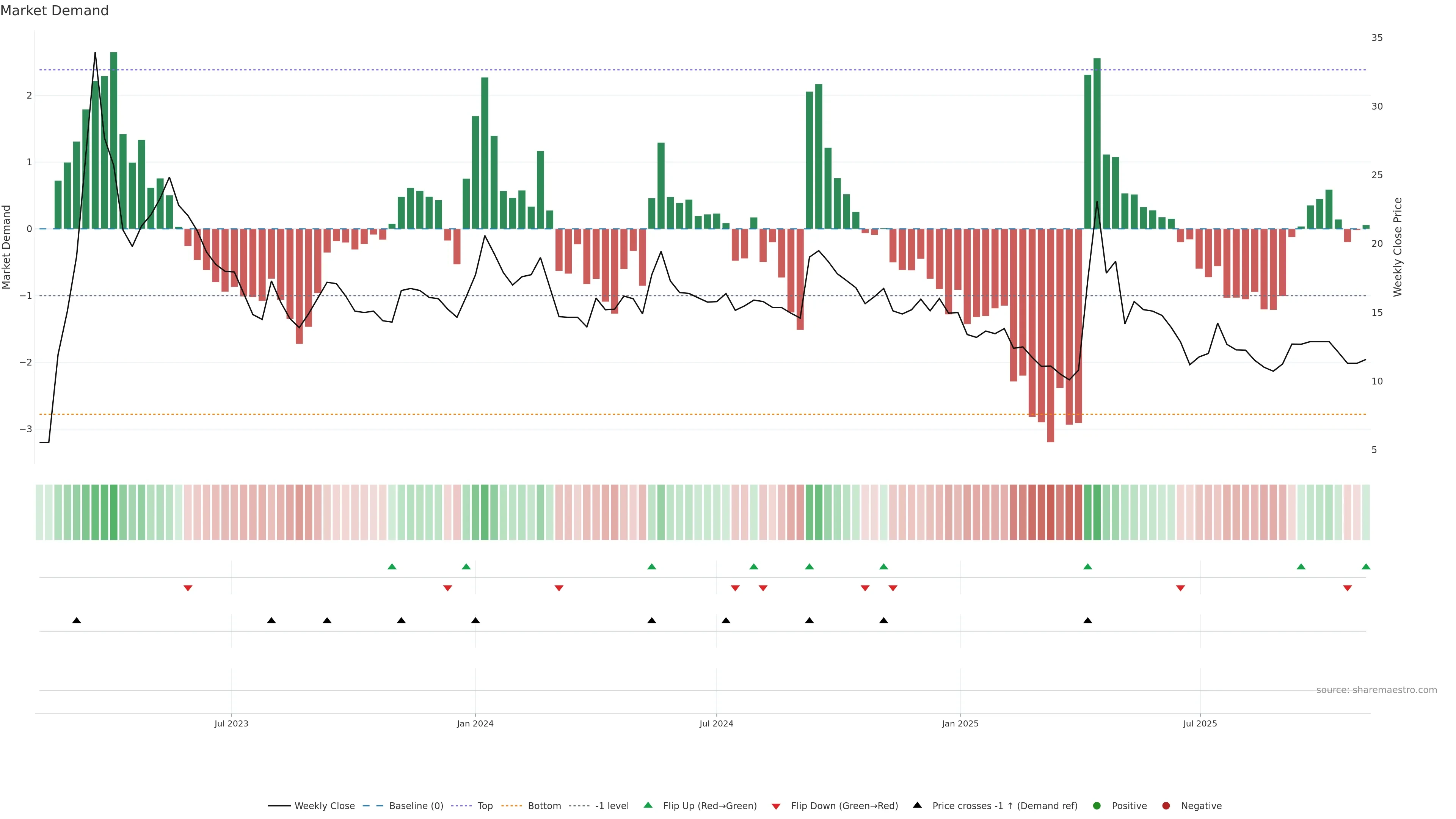Click the orange Bottom dotted line legend sample

point(511,805)
